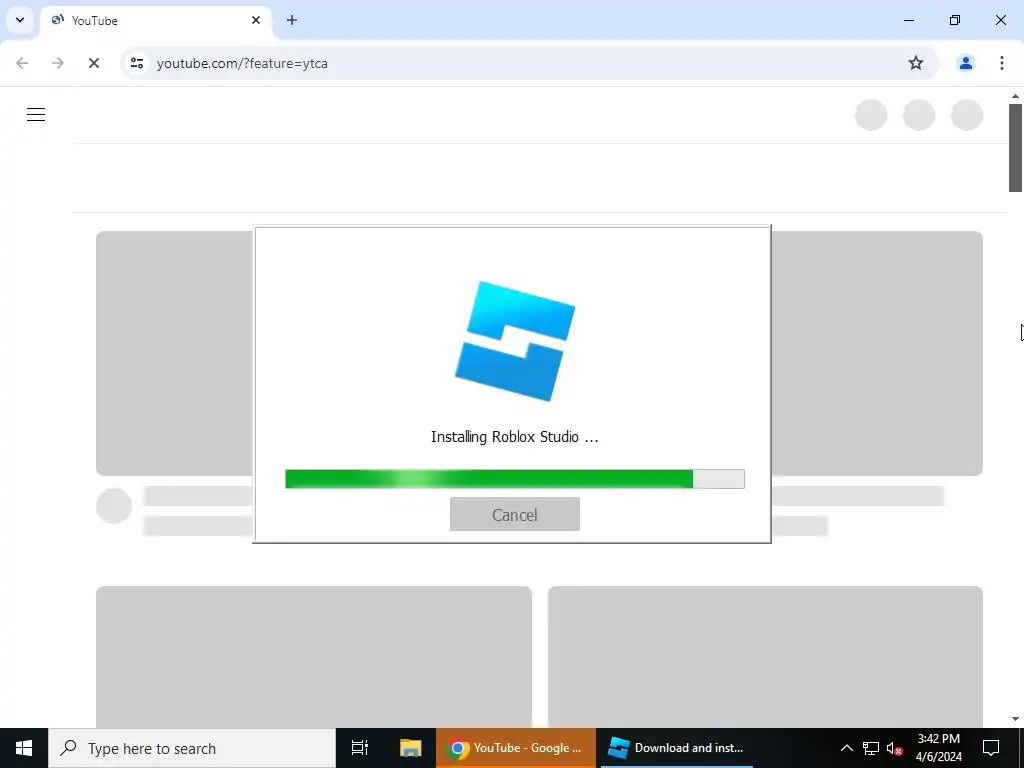Close the YouTube tab
The height and width of the screenshot is (768, 1024).
coord(256,20)
